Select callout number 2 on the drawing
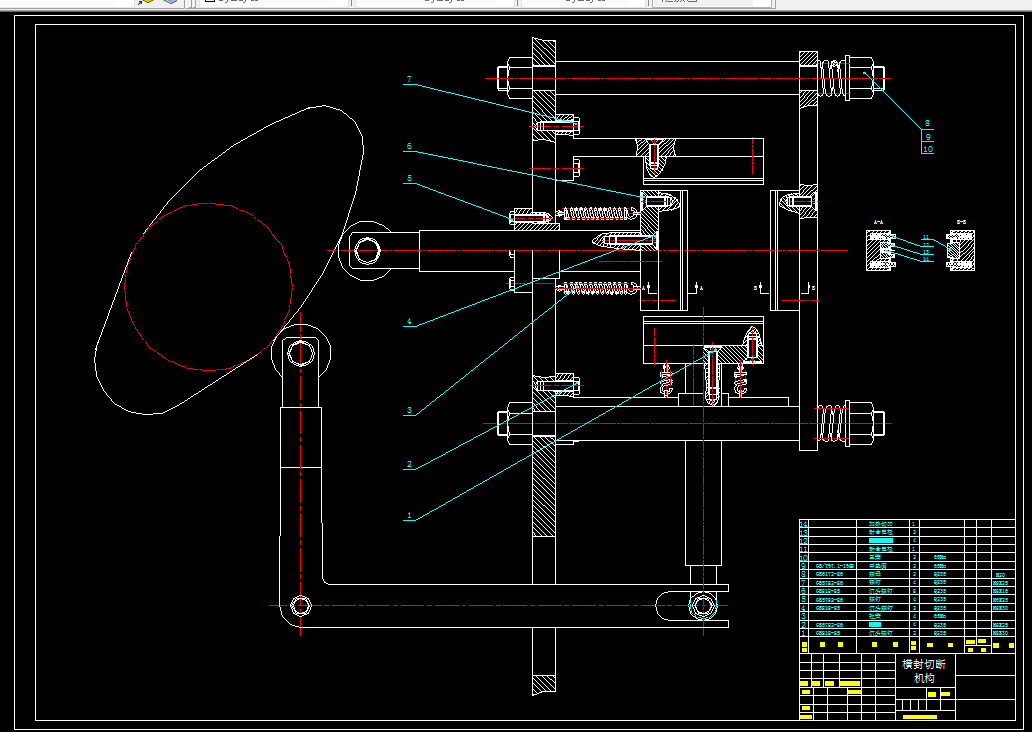 (409, 463)
